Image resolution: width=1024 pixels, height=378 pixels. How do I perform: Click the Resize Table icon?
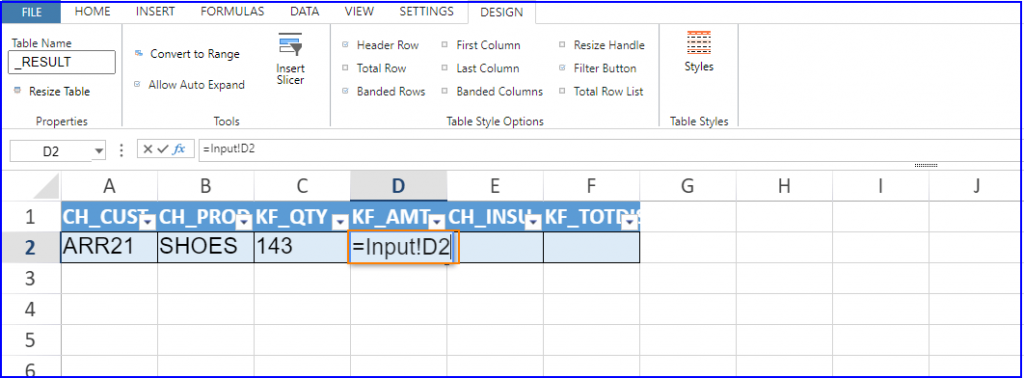(17, 91)
